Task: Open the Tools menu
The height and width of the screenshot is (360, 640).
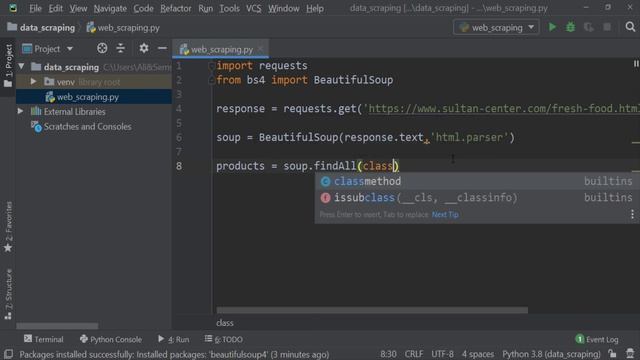Action: click(229, 8)
